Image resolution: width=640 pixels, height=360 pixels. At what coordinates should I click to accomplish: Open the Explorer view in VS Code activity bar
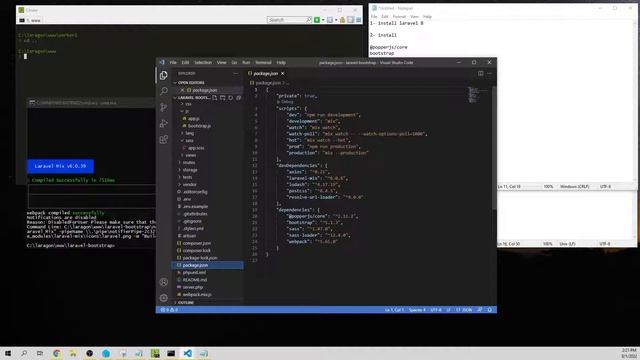[164, 75]
